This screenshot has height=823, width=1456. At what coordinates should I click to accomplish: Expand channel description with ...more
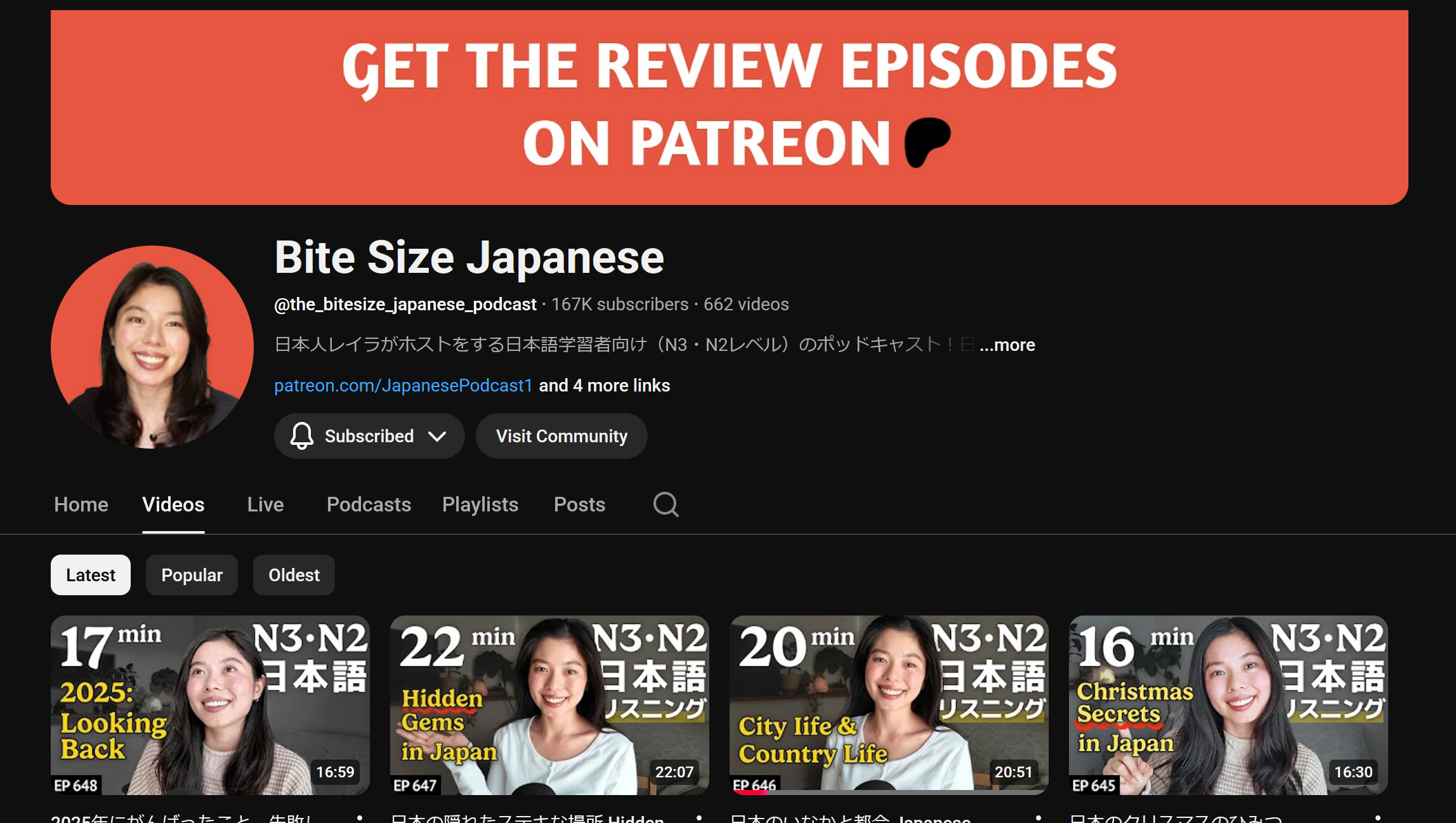pos(1007,345)
